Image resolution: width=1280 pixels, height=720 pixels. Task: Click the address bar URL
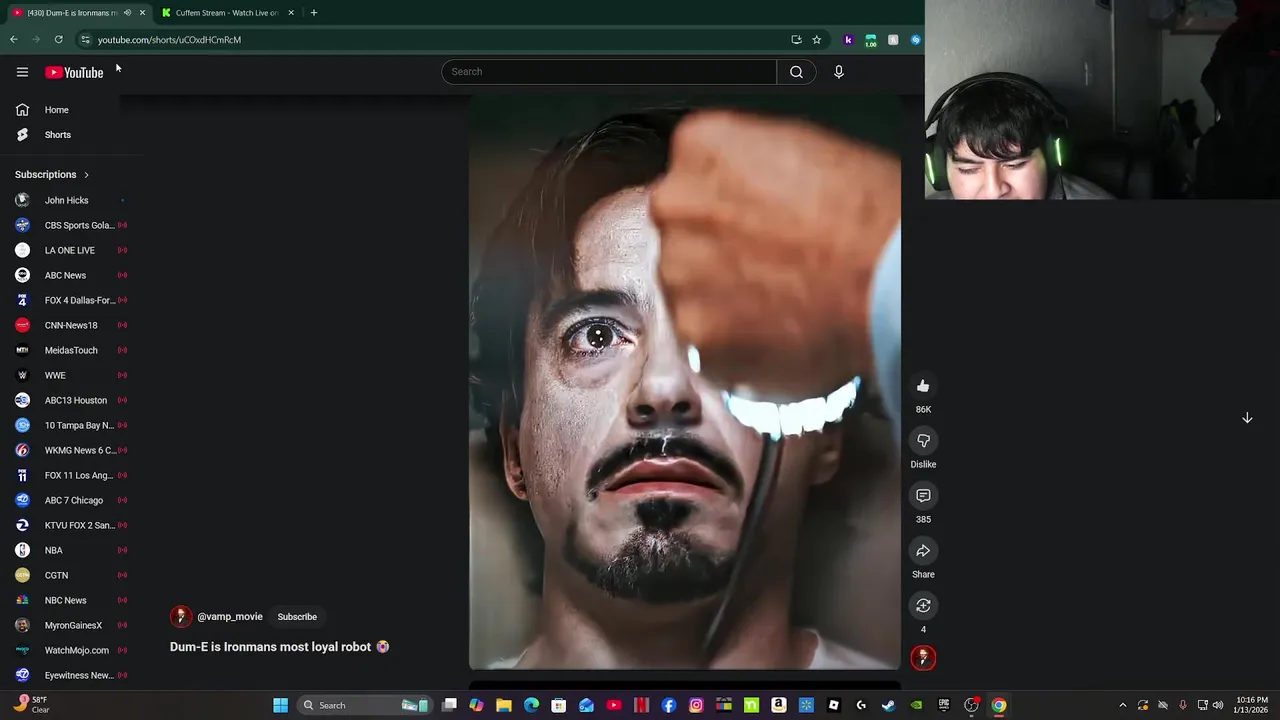point(169,40)
